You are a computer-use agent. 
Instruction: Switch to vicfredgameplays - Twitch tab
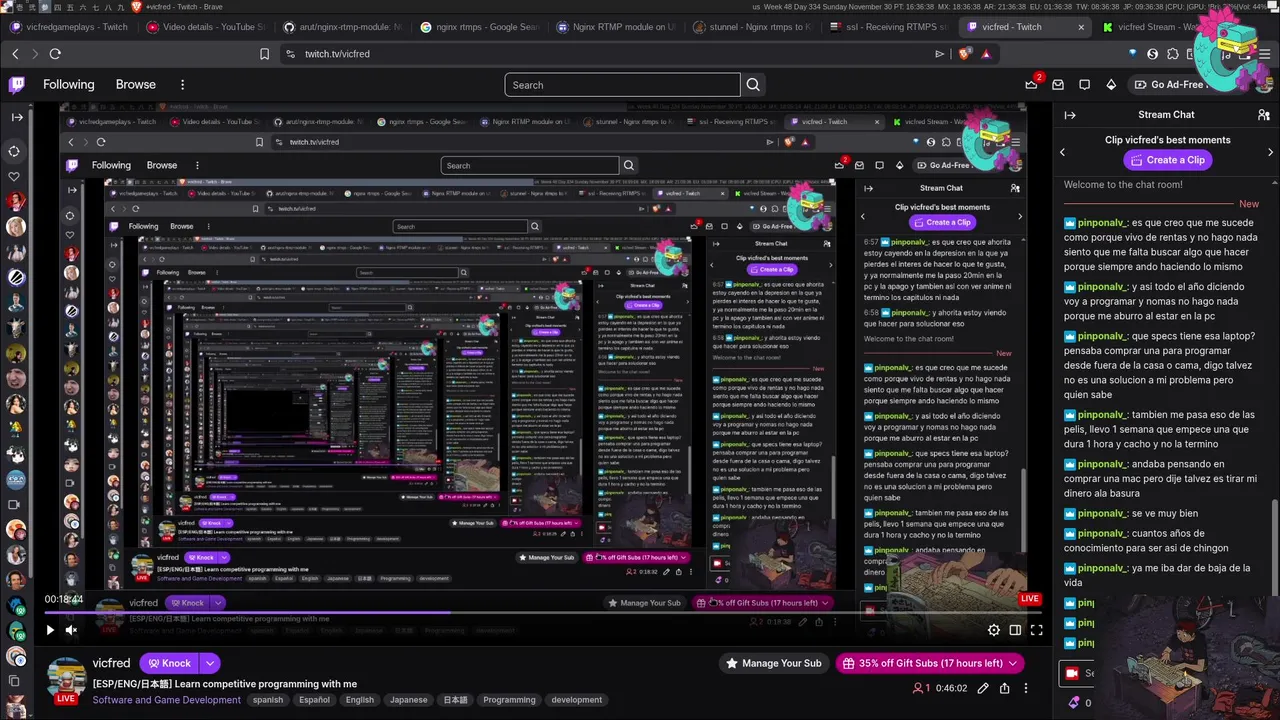(70, 27)
